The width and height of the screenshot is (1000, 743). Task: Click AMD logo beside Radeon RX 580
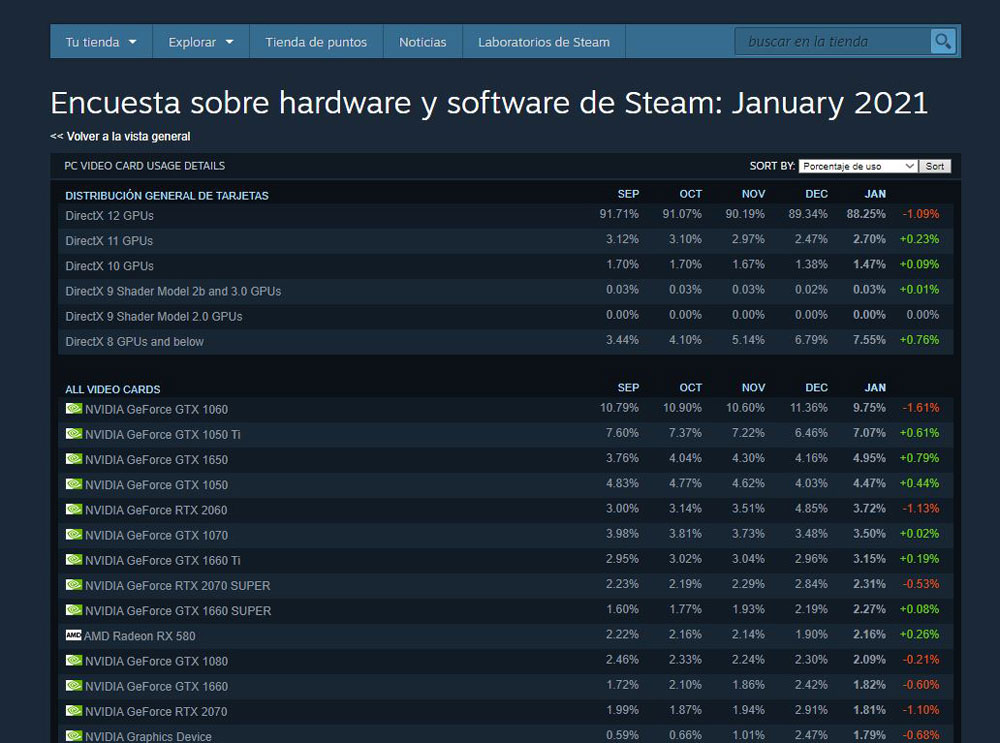pos(74,635)
